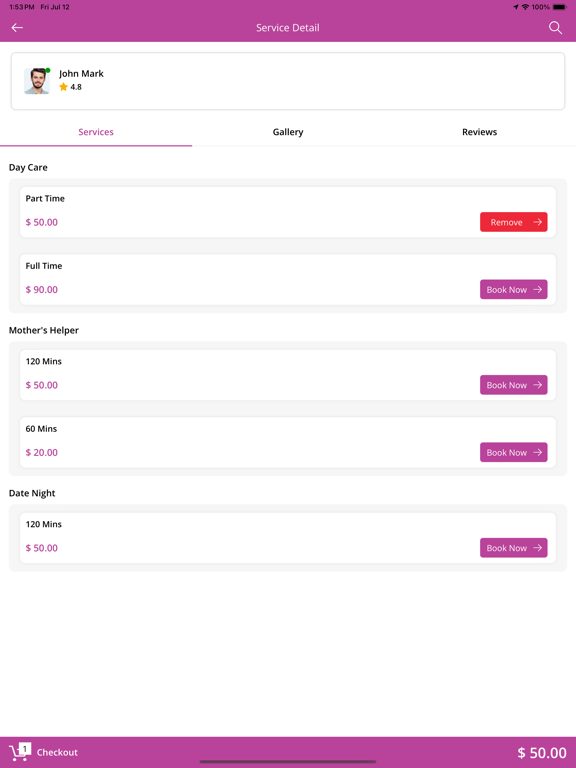Switch to the Gallery tab
Viewport: 576px width, 768px height.
[288, 132]
